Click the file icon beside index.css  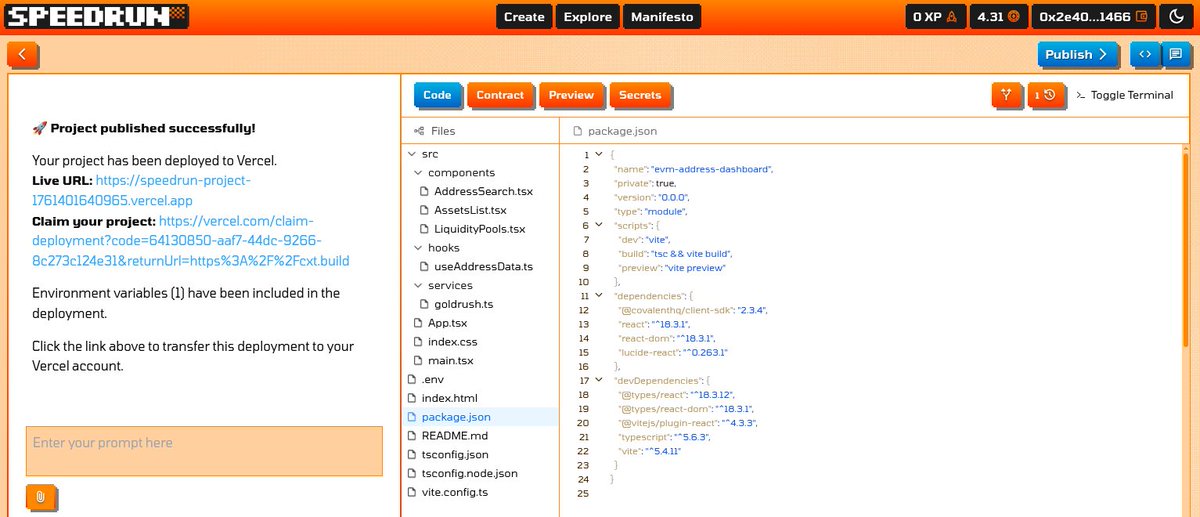pos(419,342)
